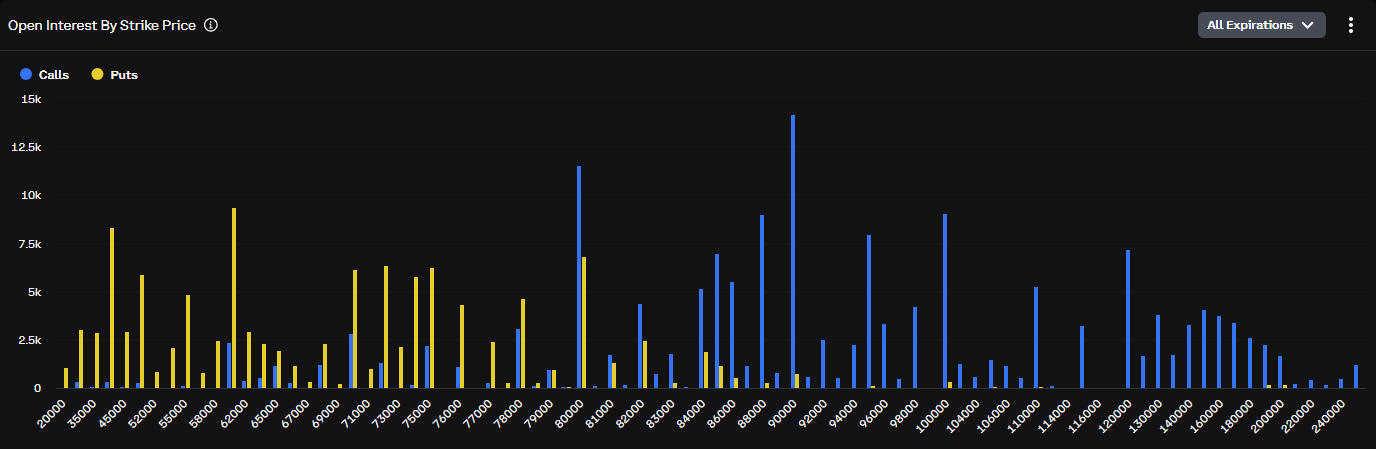Click the blue Calls legend dot
The width and height of the screenshot is (1376, 449).
click(26, 74)
